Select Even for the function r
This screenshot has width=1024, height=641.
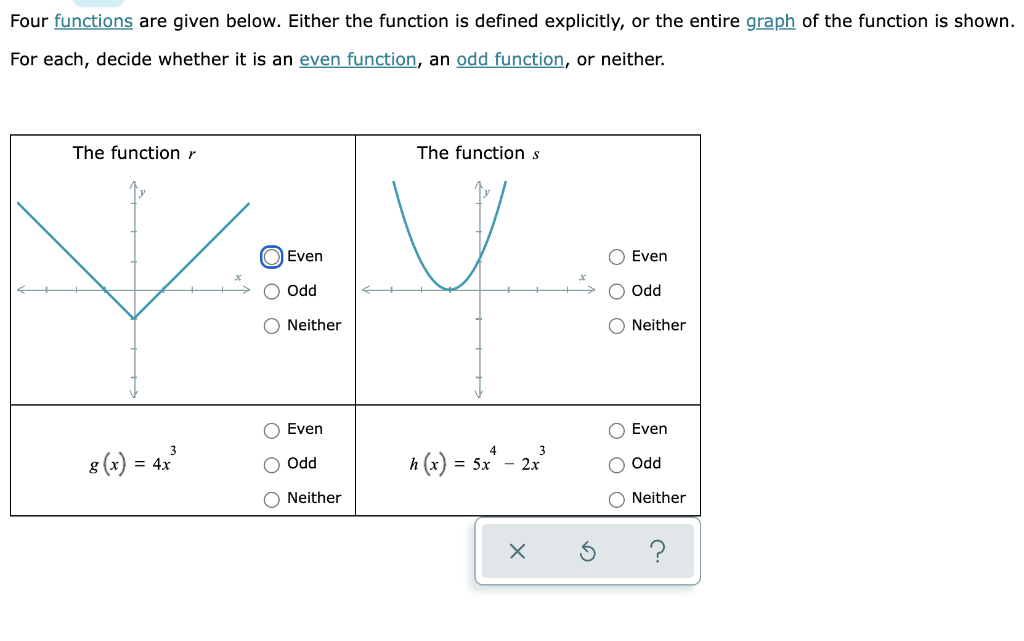[x=271, y=256]
